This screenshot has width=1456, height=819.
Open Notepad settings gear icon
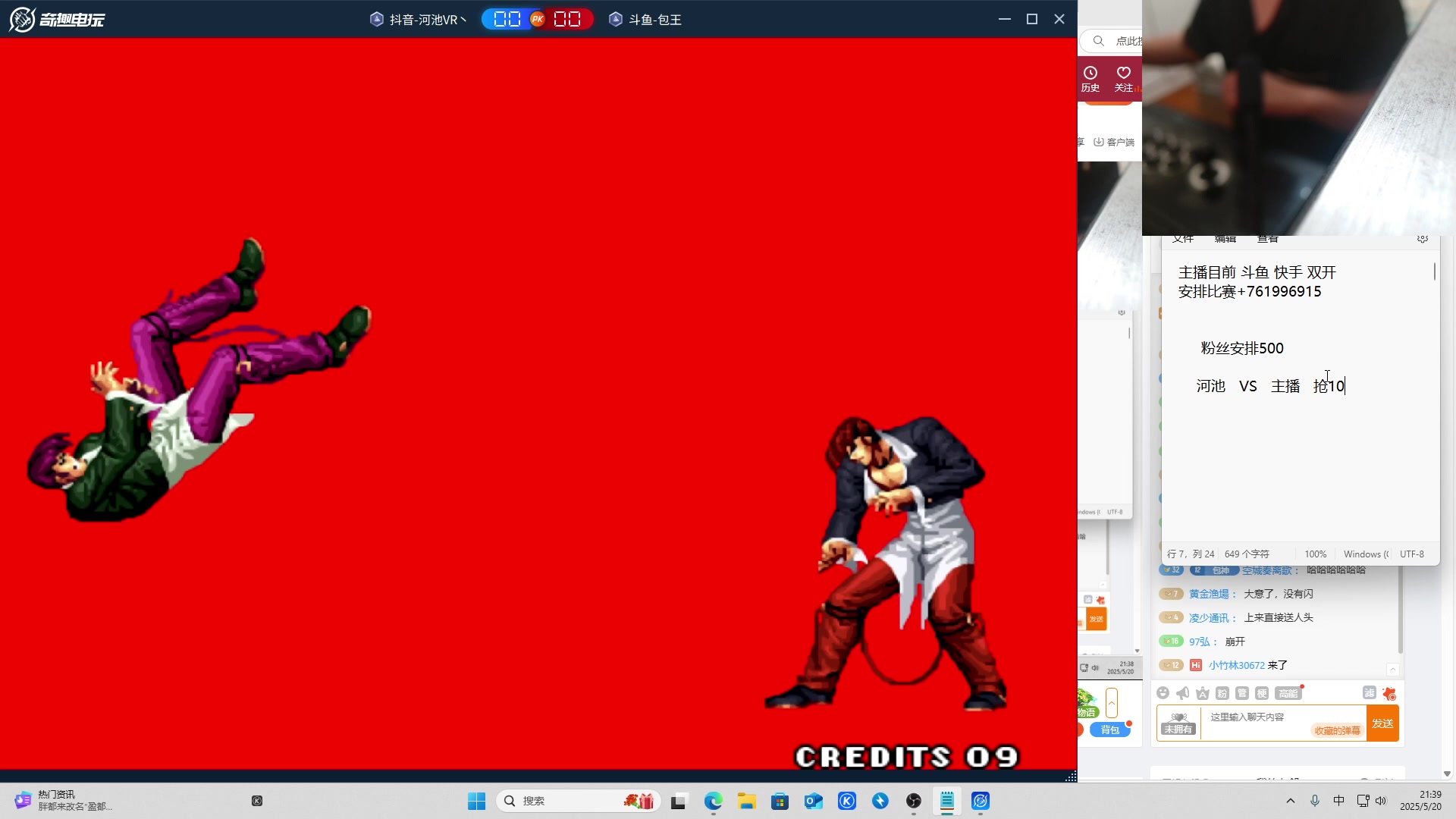tap(1423, 239)
